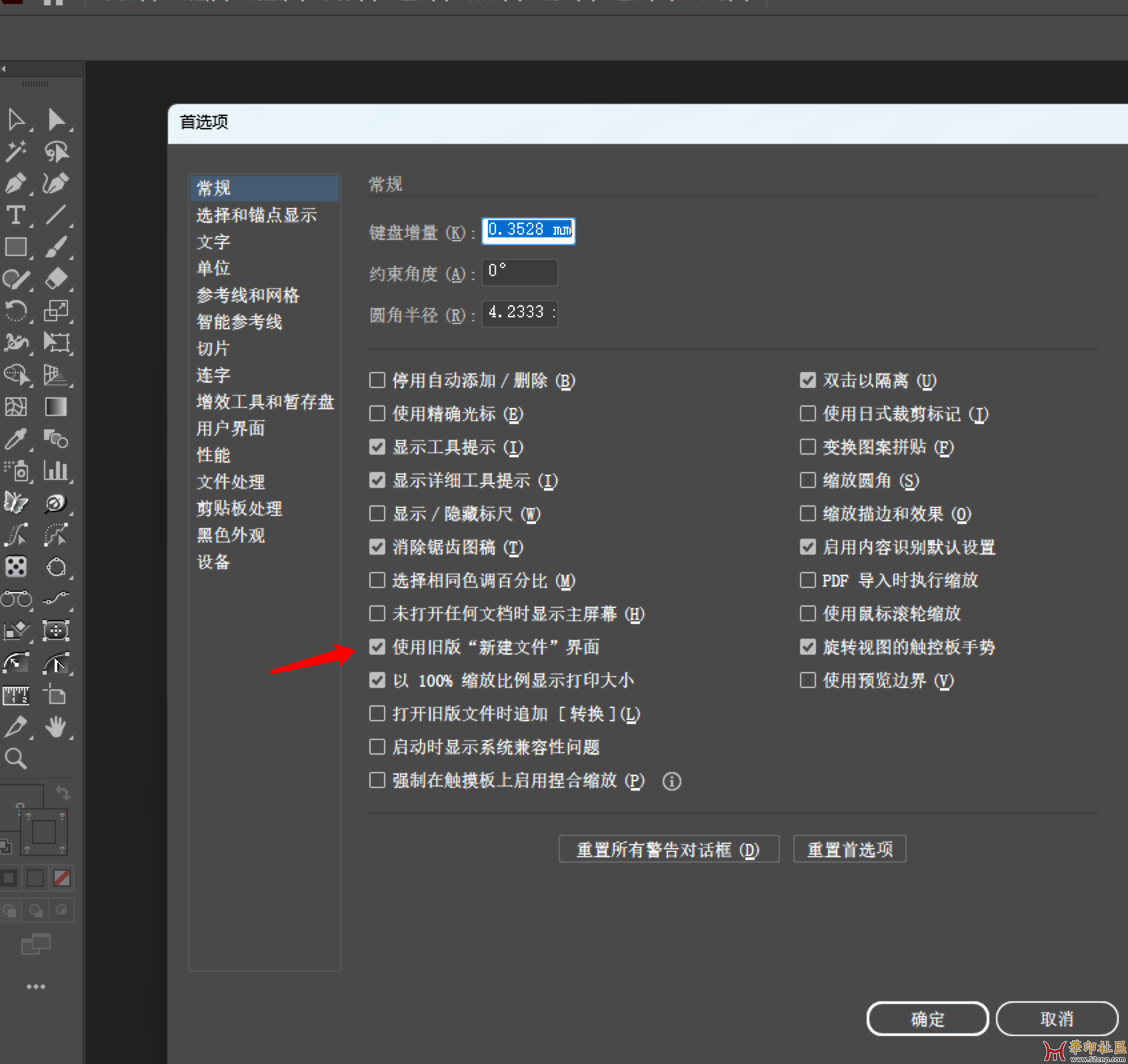Select the Zoom magnifier tool
1128x1064 pixels.
[x=15, y=759]
